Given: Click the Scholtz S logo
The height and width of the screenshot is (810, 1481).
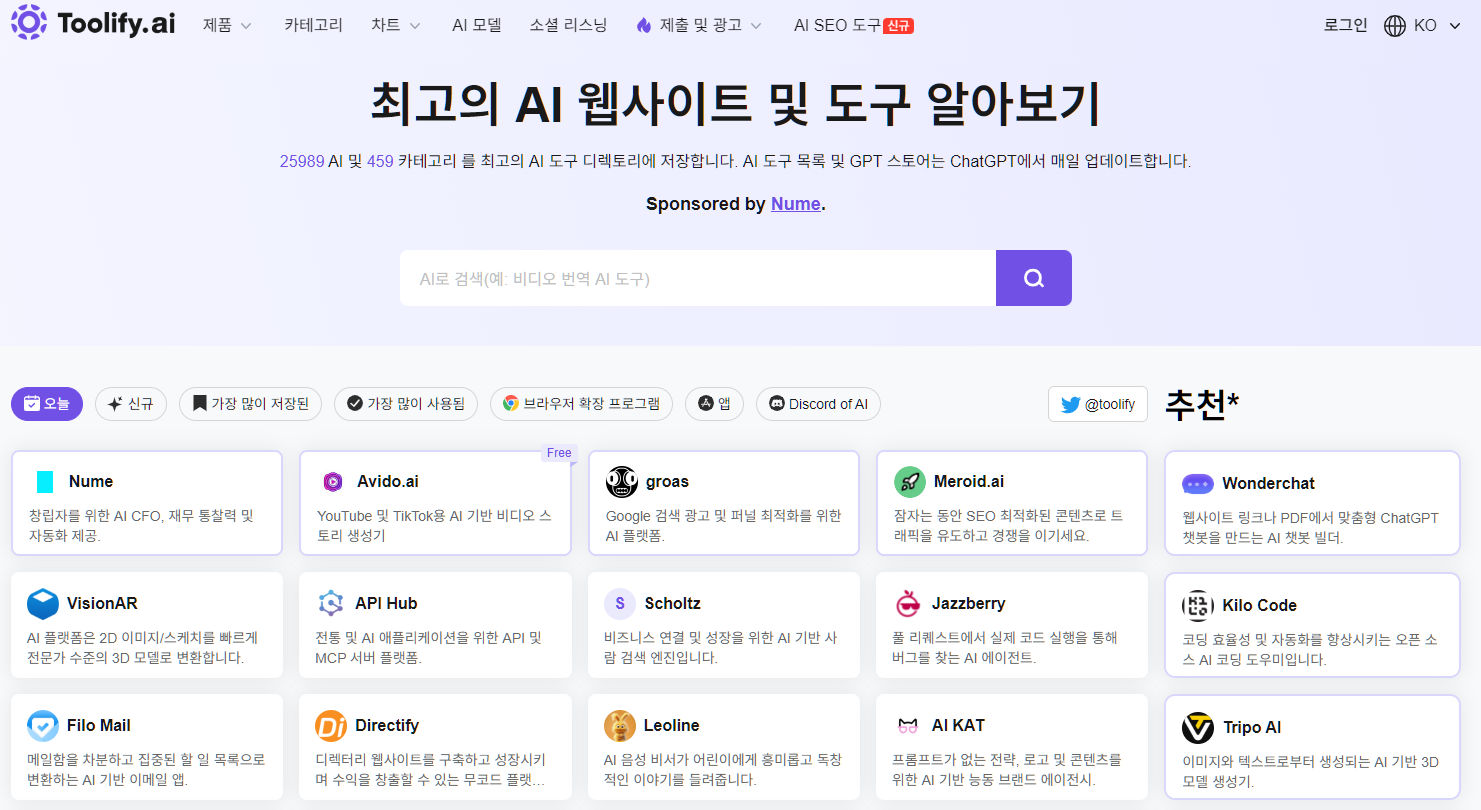Looking at the screenshot, I should (620, 604).
